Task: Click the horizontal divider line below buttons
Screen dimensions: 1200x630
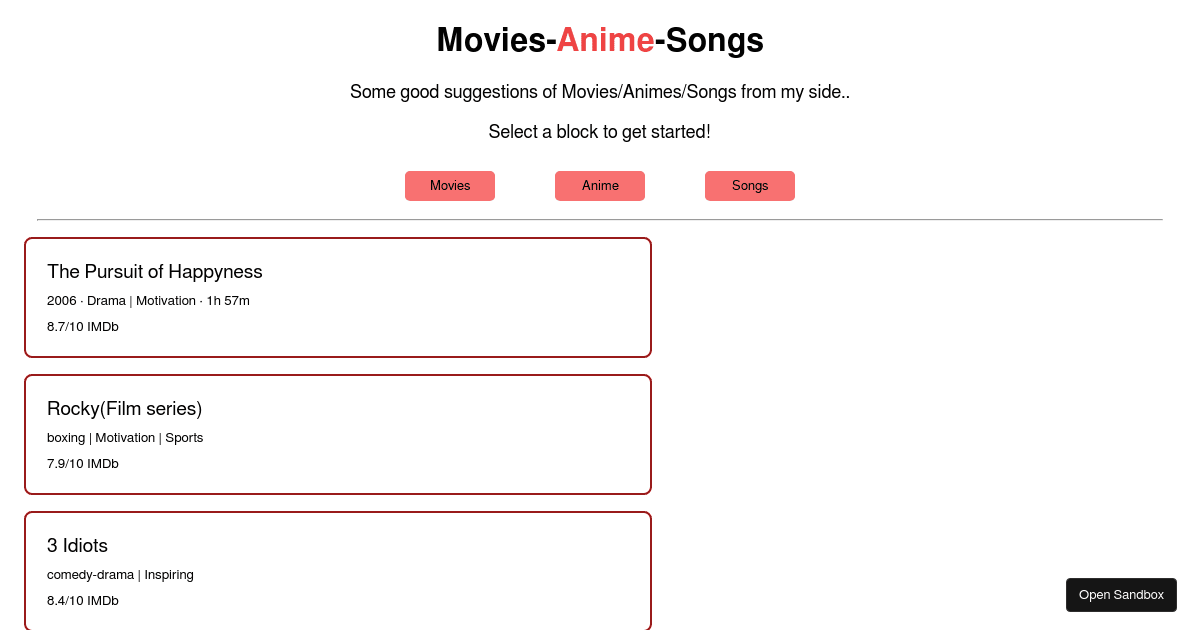Action: pyautogui.click(x=600, y=219)
